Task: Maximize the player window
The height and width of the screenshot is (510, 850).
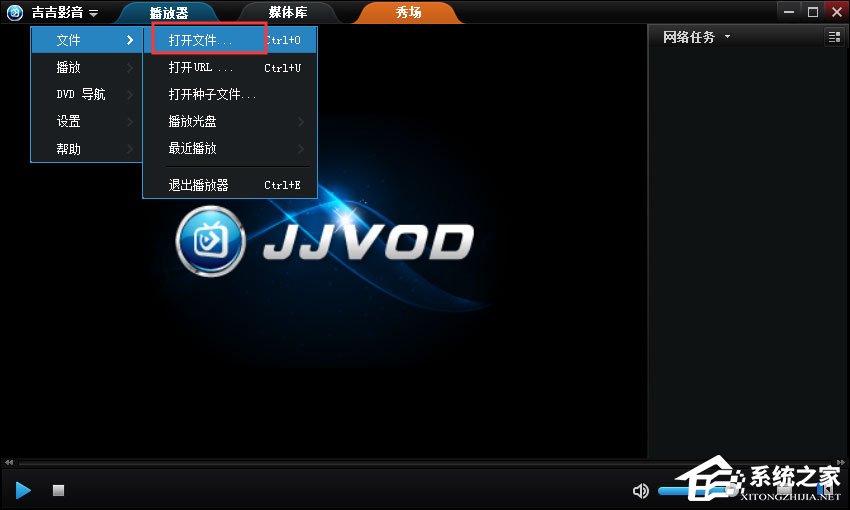Action: (x=813, y=12)
